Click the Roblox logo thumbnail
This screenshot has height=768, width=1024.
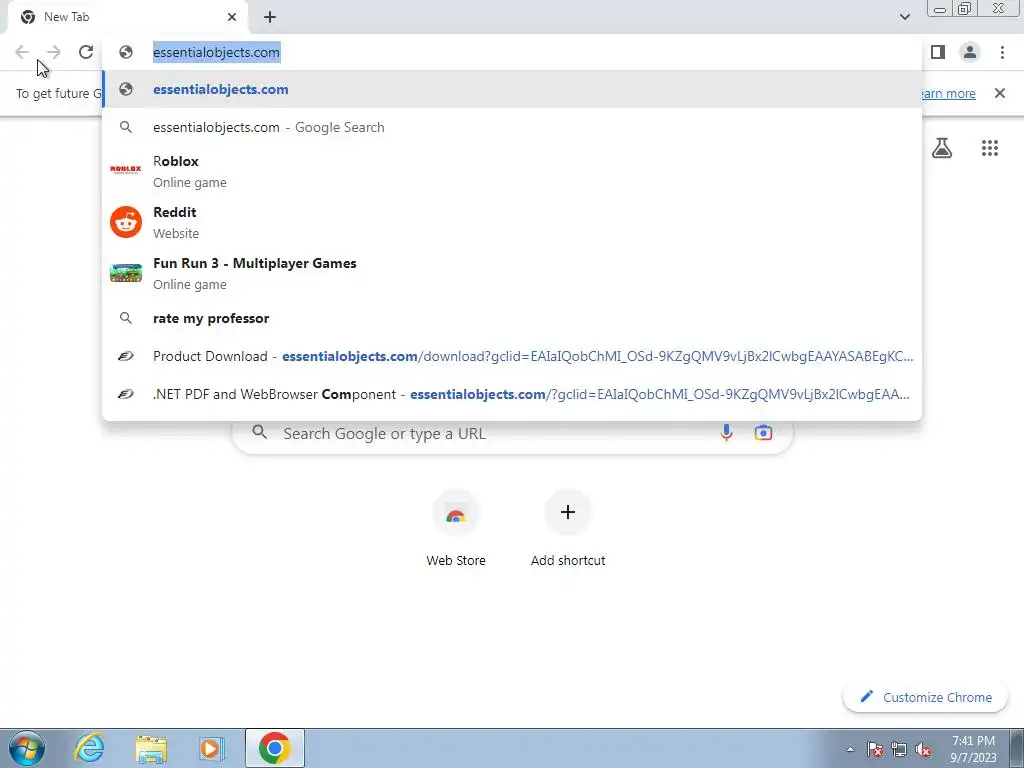coord(125,170)
